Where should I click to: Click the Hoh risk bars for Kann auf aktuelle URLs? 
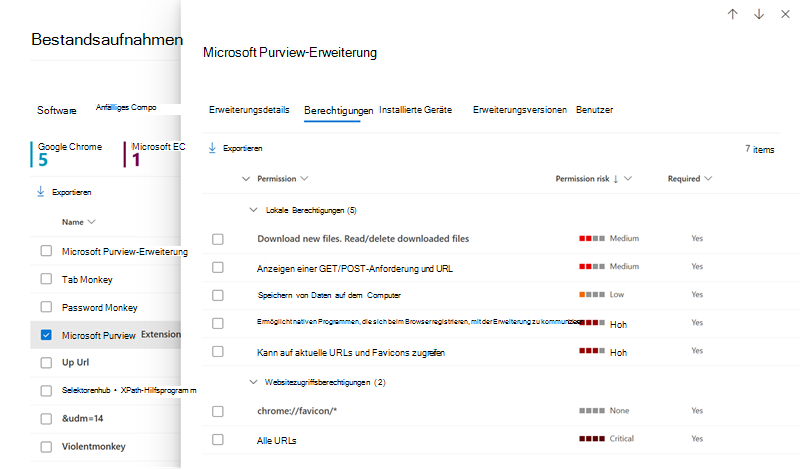pyautogui.click(x=592, y=351)
